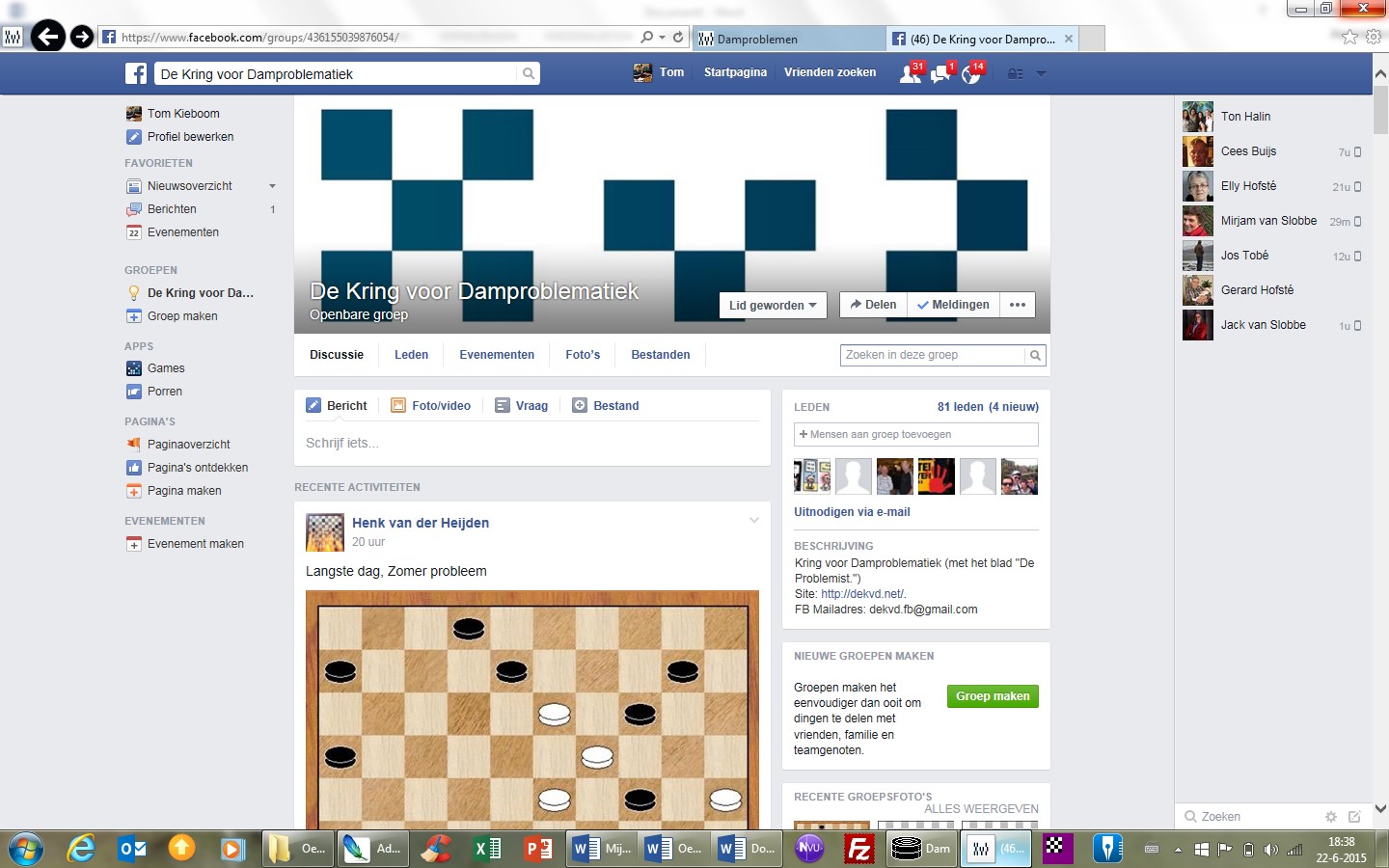Open the globe notifications icon
The width and height of the screenshot is (1389, 868).
[x=970, y=74]
